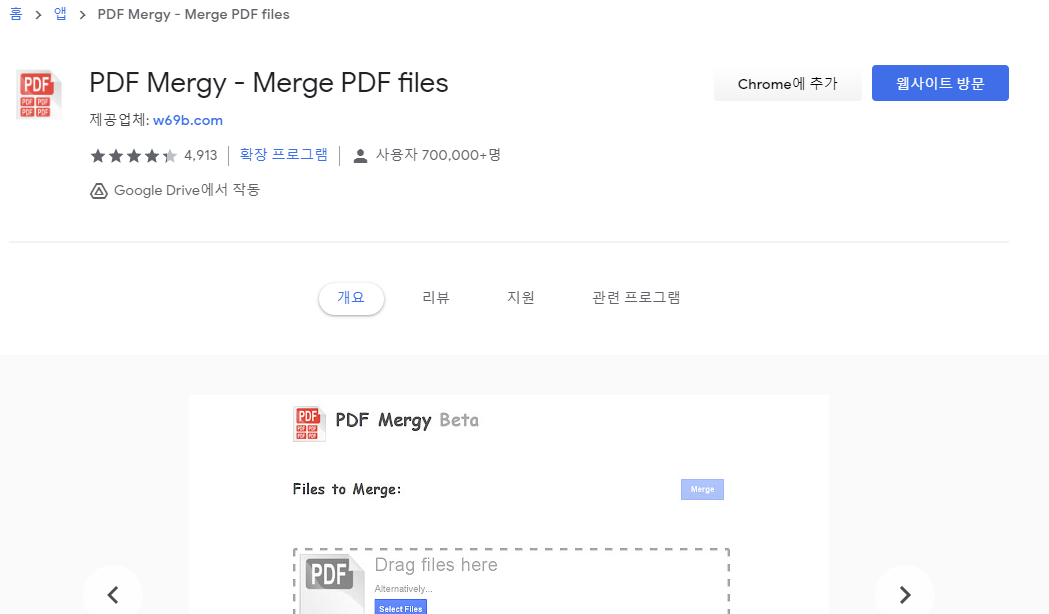This screenshot has height=614, width=1049.
Task: Switch to the 리뷰 tab
Action: click(x=436, y=298)
